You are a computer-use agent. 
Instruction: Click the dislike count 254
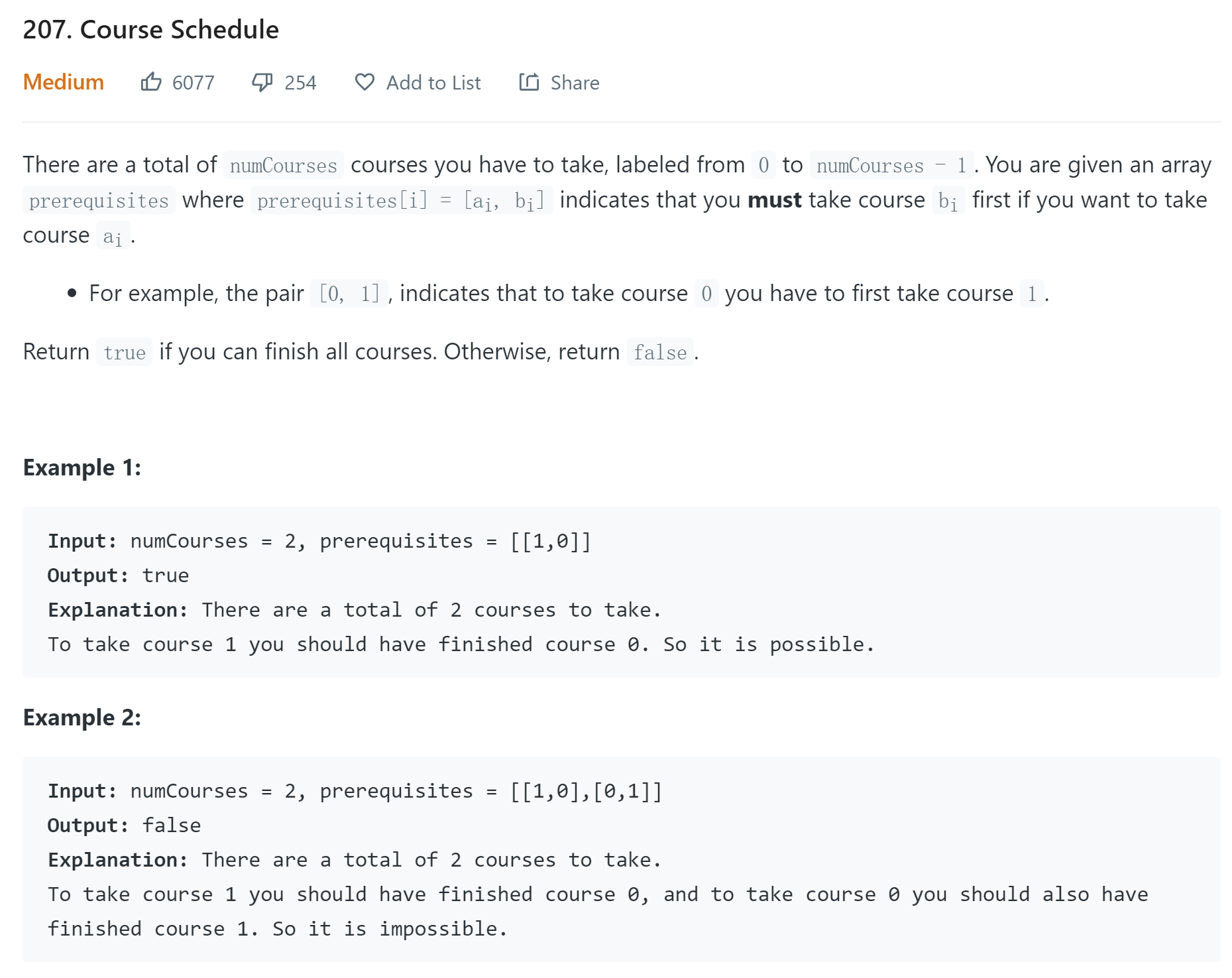[300, 83]
